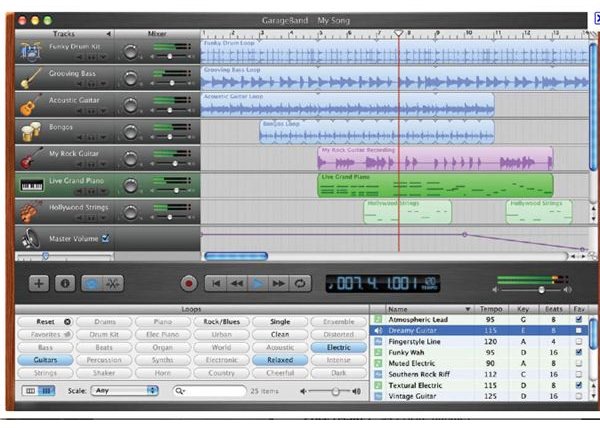This screenshot has height=428, width=600.
Task: Toggle the loop browser eye button
Action: pos(92,283)
